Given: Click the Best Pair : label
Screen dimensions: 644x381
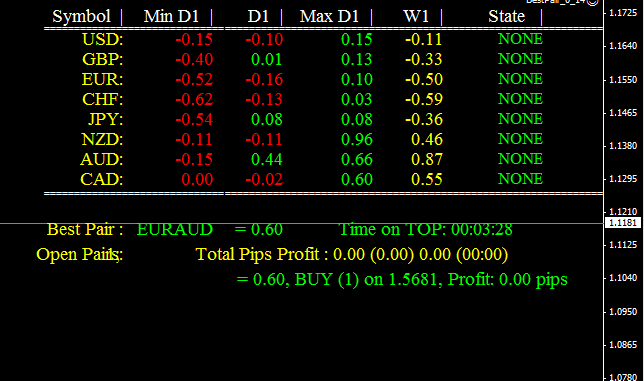Looking at the screenshot, I should pyautogui.click(x=85, y=230).
